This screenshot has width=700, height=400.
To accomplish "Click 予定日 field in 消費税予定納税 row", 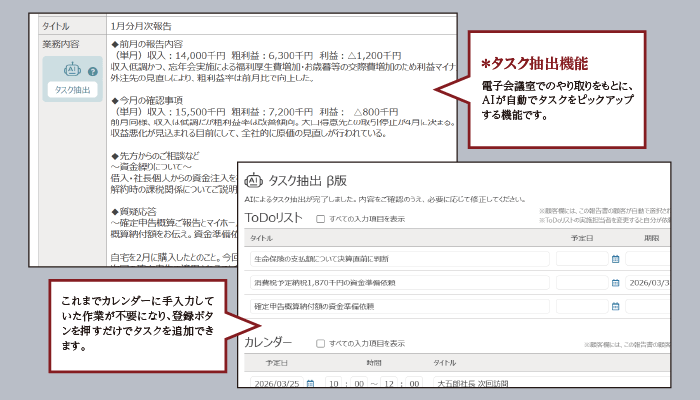I will coord(582,283).
